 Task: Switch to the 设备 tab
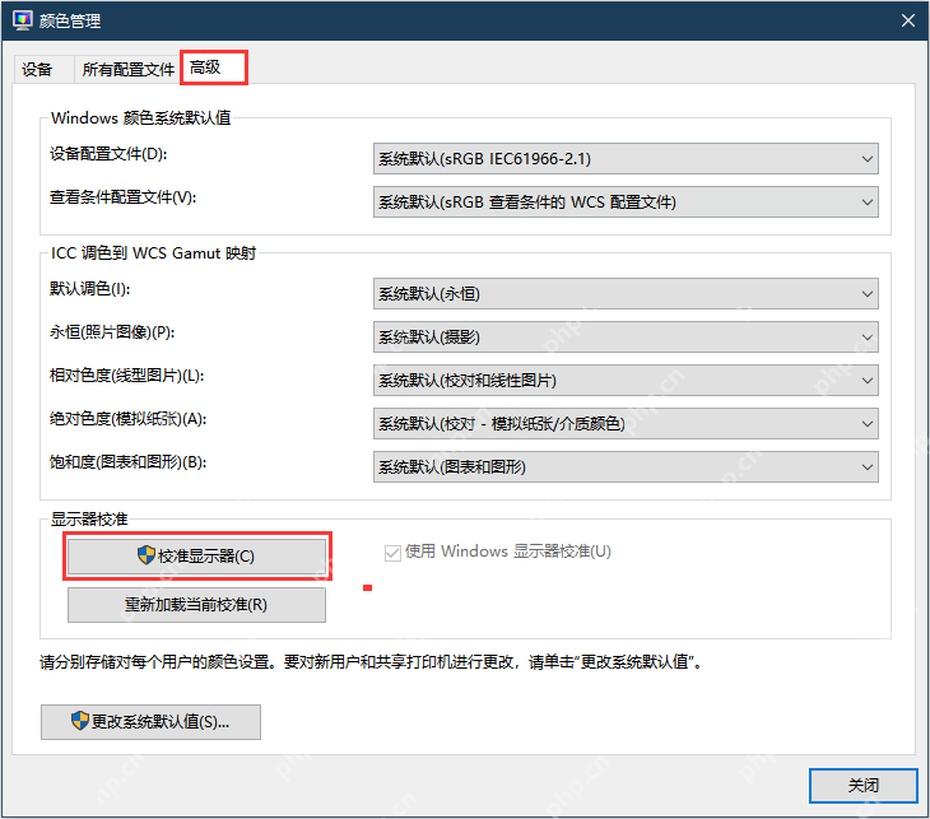click(x=37, y=69)
